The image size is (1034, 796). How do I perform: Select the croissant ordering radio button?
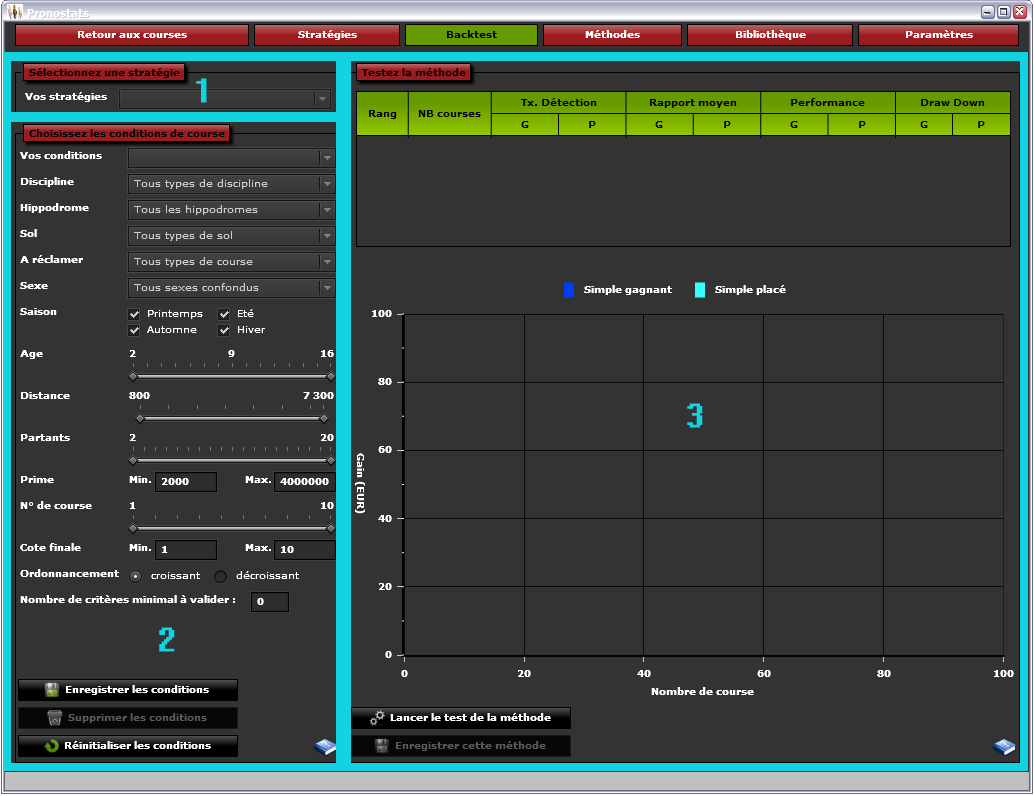coord(136,576)
